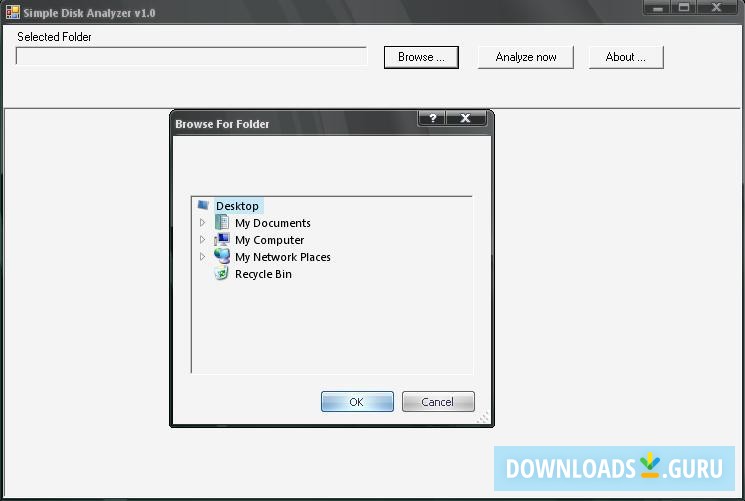This screenshot has width=745, height=501.
Task: Click the Analyze now button
Action: (x=525, y=57)
